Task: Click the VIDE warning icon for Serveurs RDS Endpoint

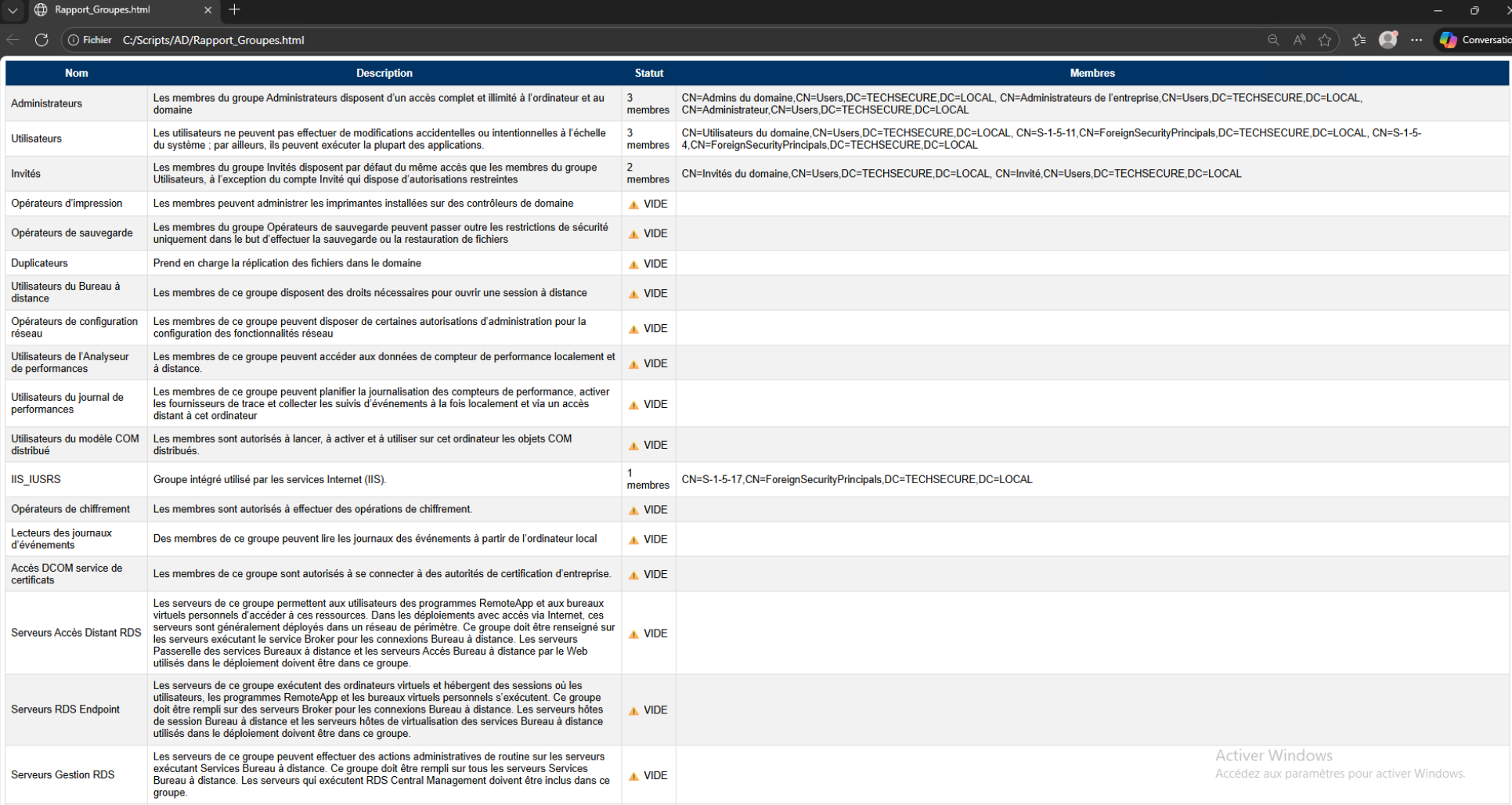Action: (x=633, y=711)
